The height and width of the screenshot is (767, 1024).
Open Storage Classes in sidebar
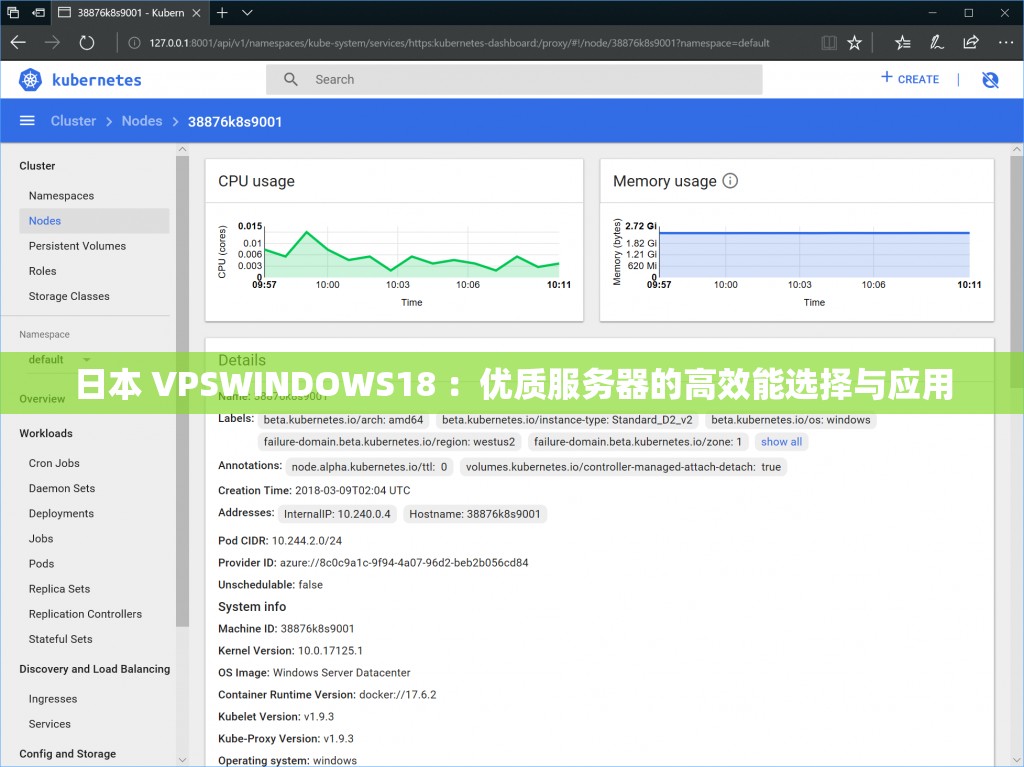(69, 296)
